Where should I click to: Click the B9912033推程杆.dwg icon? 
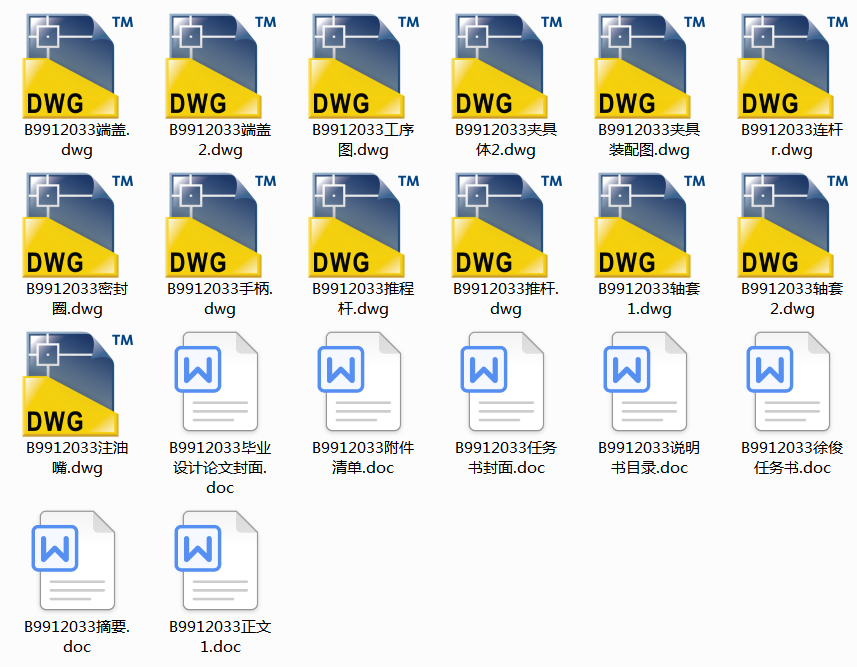(x=363, y=225)
